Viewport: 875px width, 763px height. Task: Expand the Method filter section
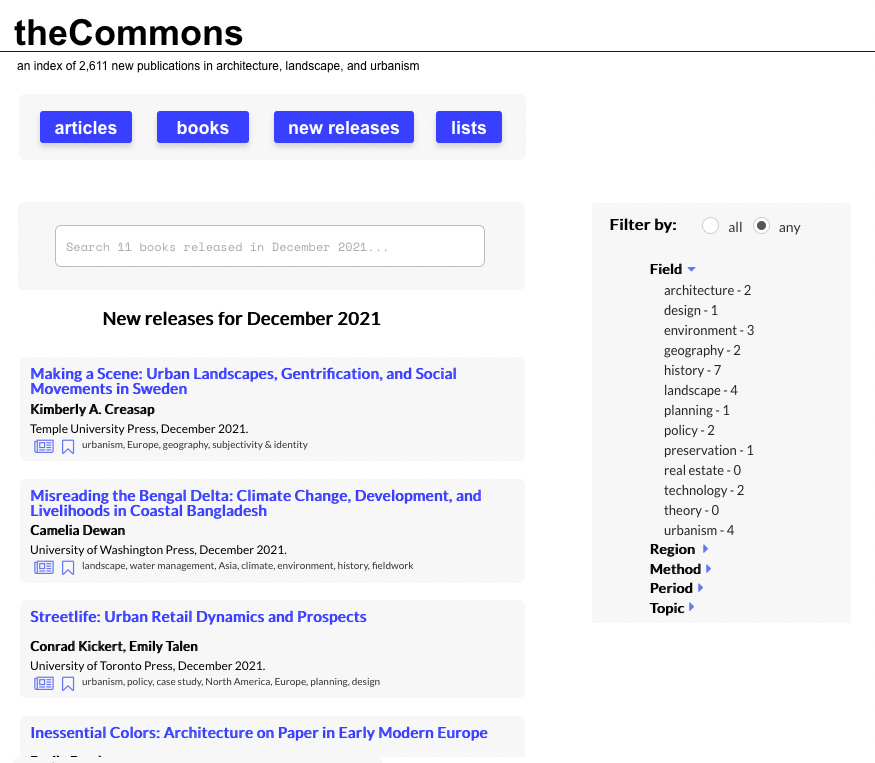(x=708, y=569)
